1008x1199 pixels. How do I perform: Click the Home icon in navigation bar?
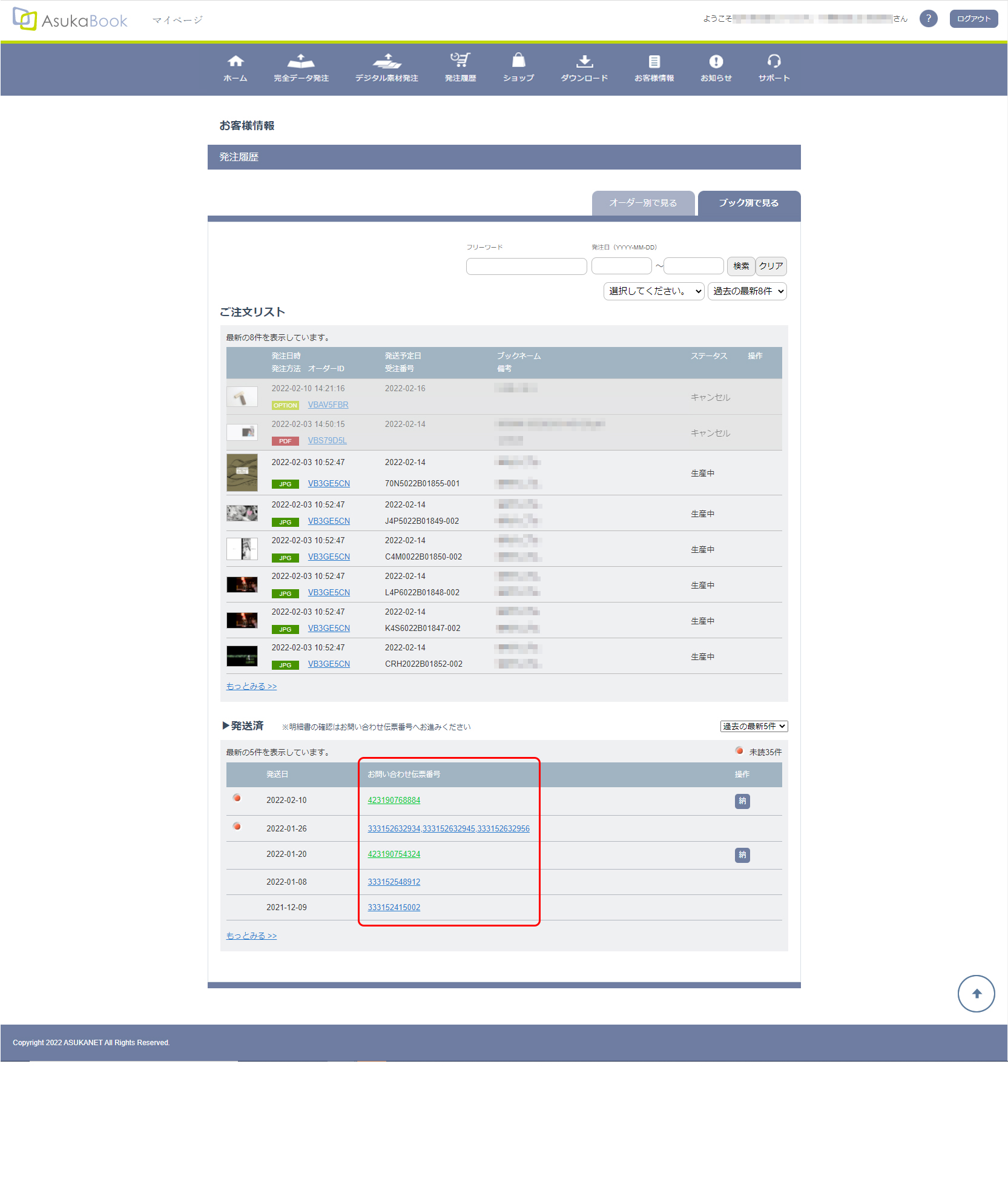tap(235, 62)
